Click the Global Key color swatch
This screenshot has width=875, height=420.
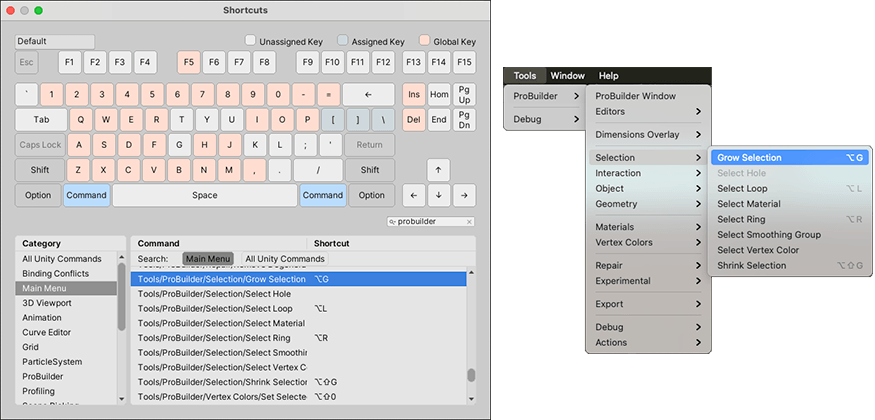[425, 41]
